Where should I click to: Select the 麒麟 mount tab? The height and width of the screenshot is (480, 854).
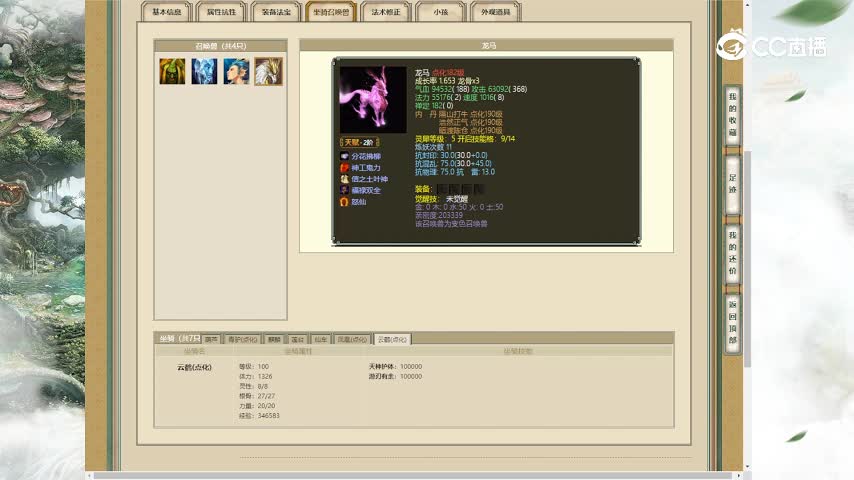coord(274,339)
